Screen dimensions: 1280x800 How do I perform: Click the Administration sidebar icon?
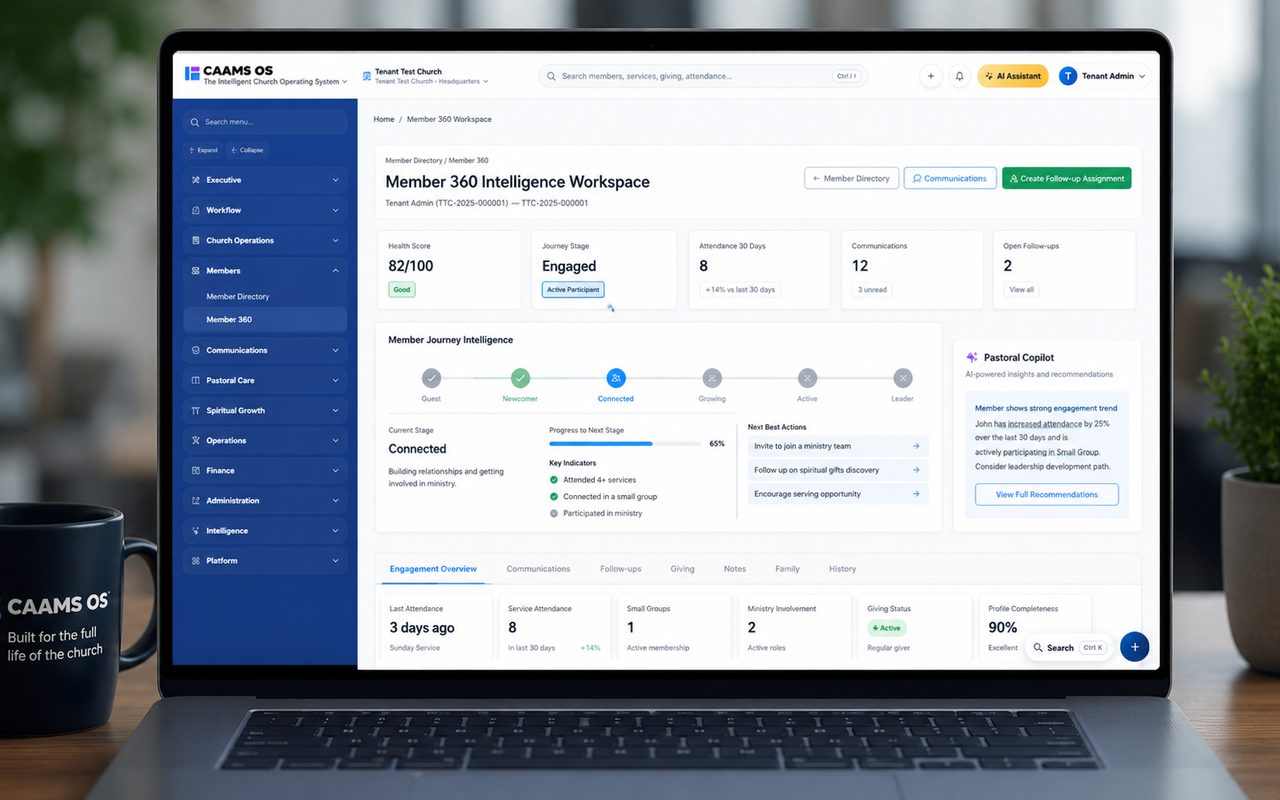tap(195, 500)
